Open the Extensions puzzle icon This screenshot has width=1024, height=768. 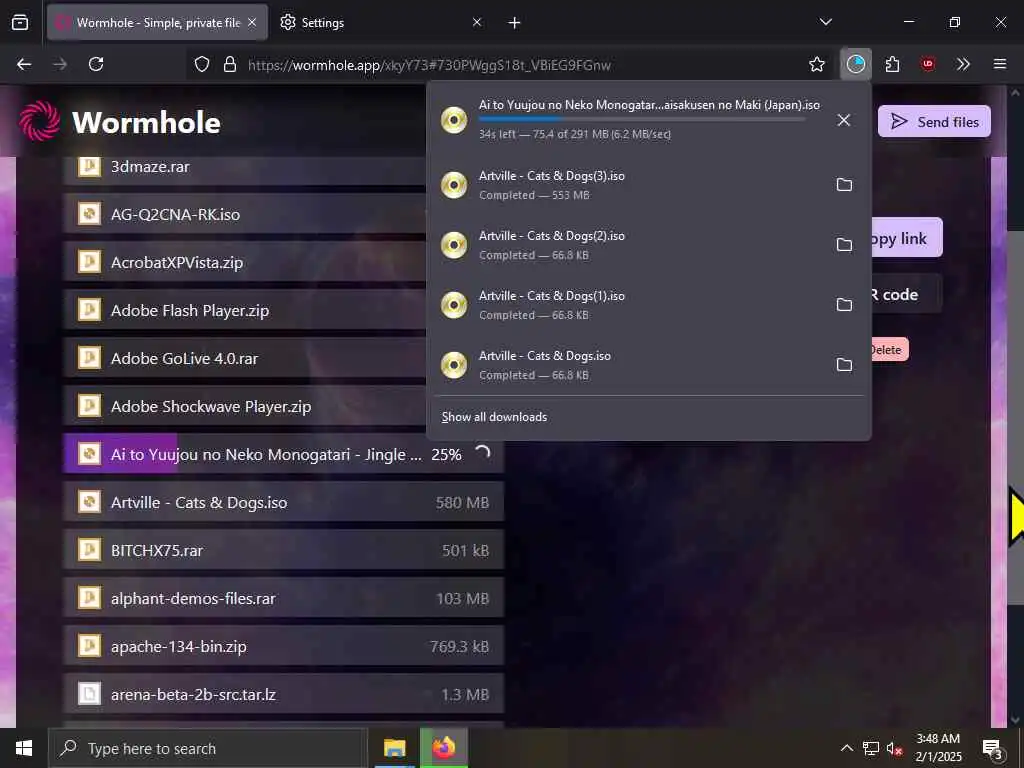[892, 64]
